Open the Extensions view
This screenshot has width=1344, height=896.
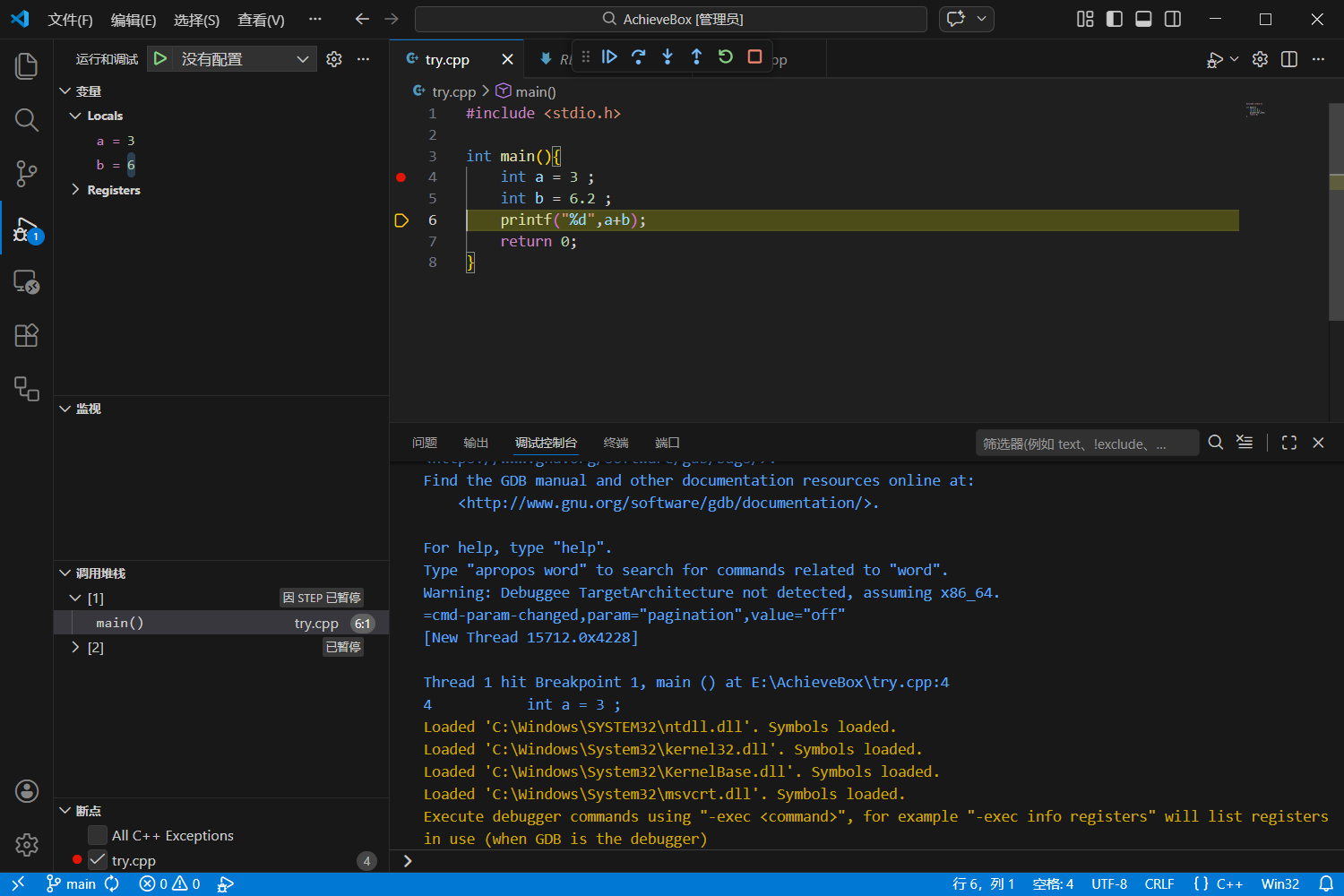tap(27, 336)
